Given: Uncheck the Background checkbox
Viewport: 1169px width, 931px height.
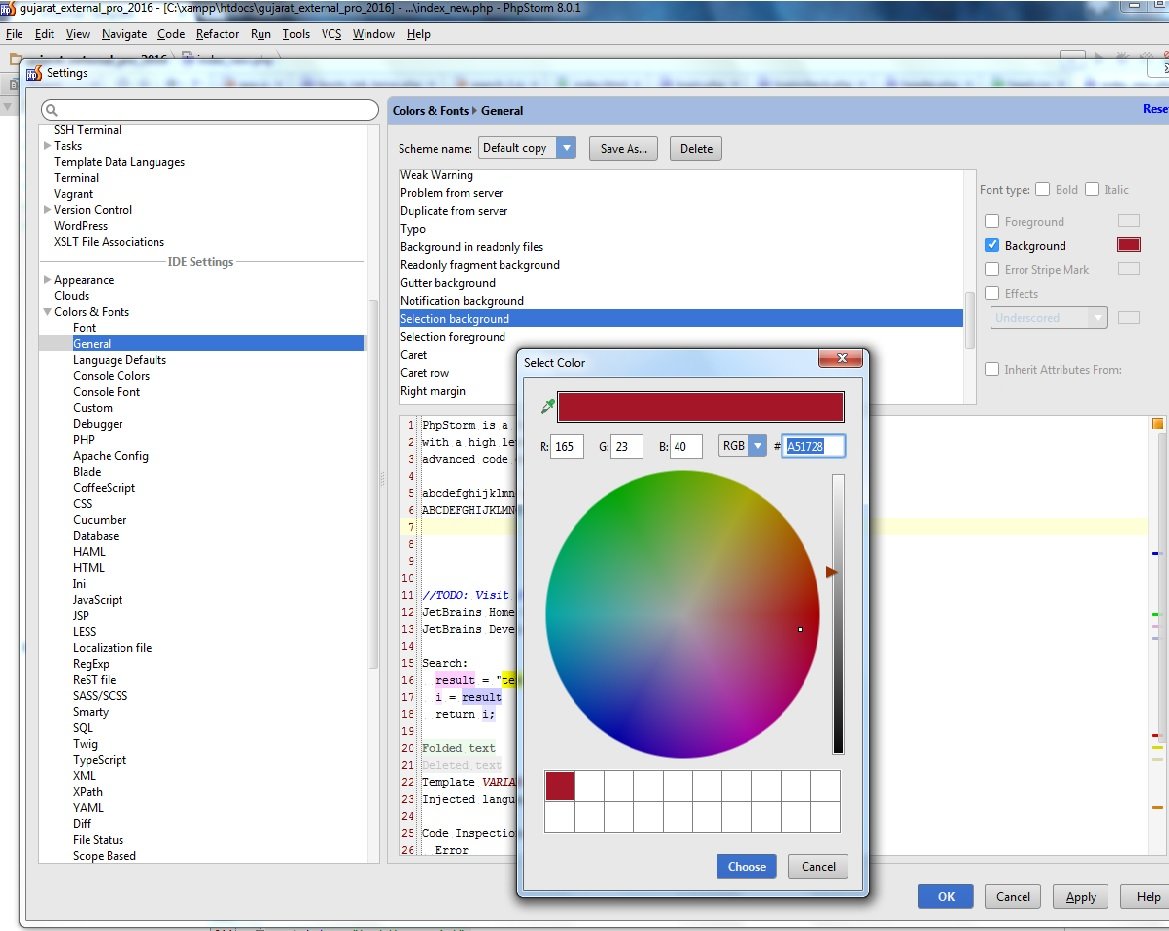Looking at the screenshot, I should pos(992,246).
